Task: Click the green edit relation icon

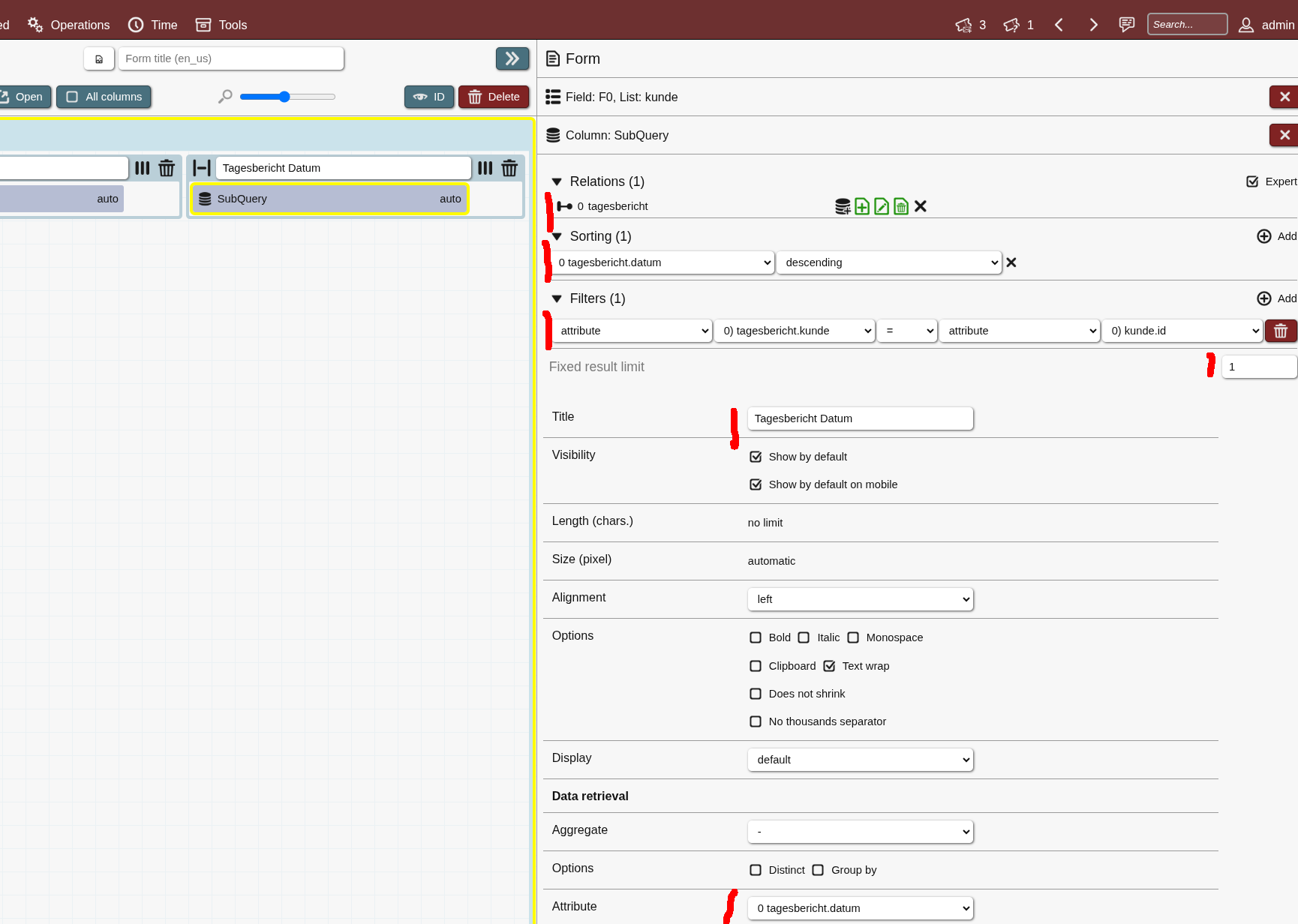Action: [882, 206]
